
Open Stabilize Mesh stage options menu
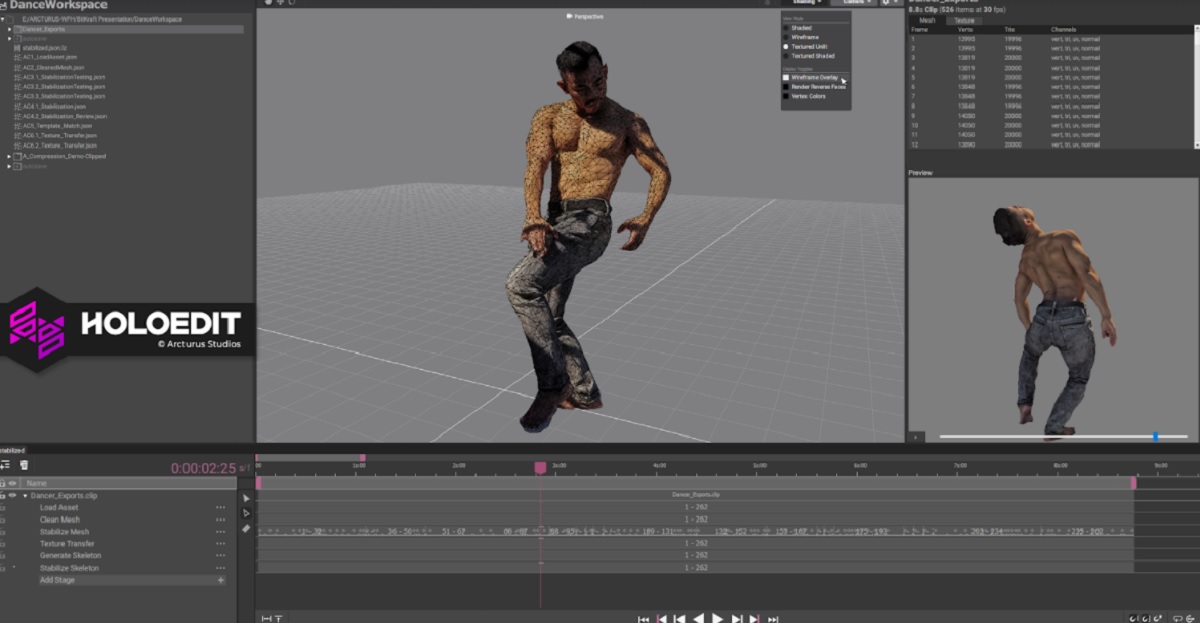pyautogui.click(x=220, y=532)
